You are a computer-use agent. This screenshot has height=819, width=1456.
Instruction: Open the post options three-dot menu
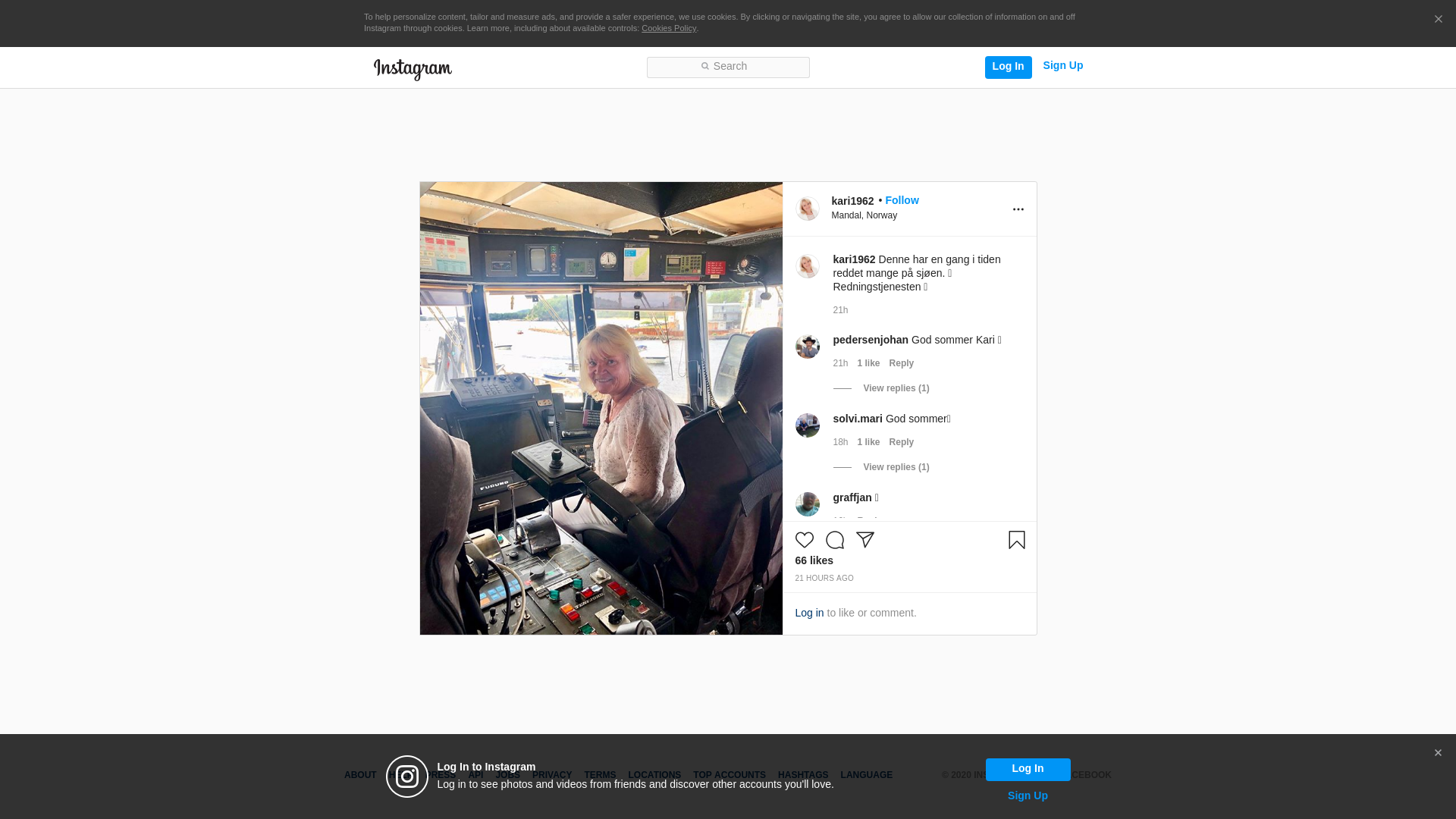[1018, 209]
